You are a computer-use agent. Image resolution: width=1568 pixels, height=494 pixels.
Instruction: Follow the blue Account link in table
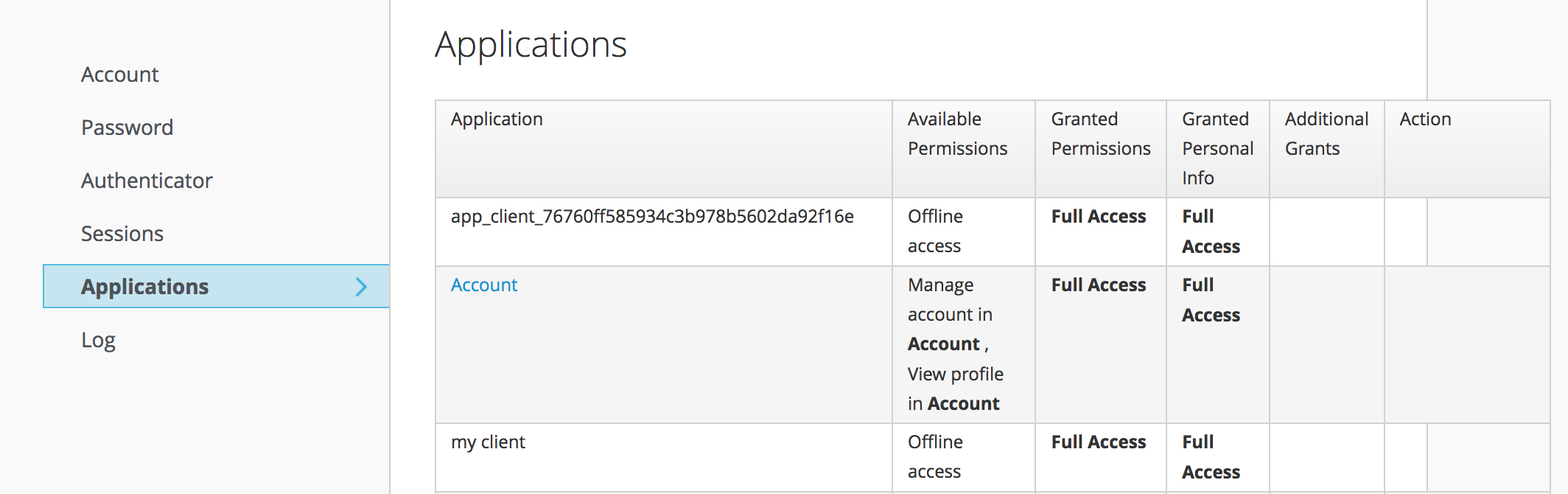tap(484, 285)
